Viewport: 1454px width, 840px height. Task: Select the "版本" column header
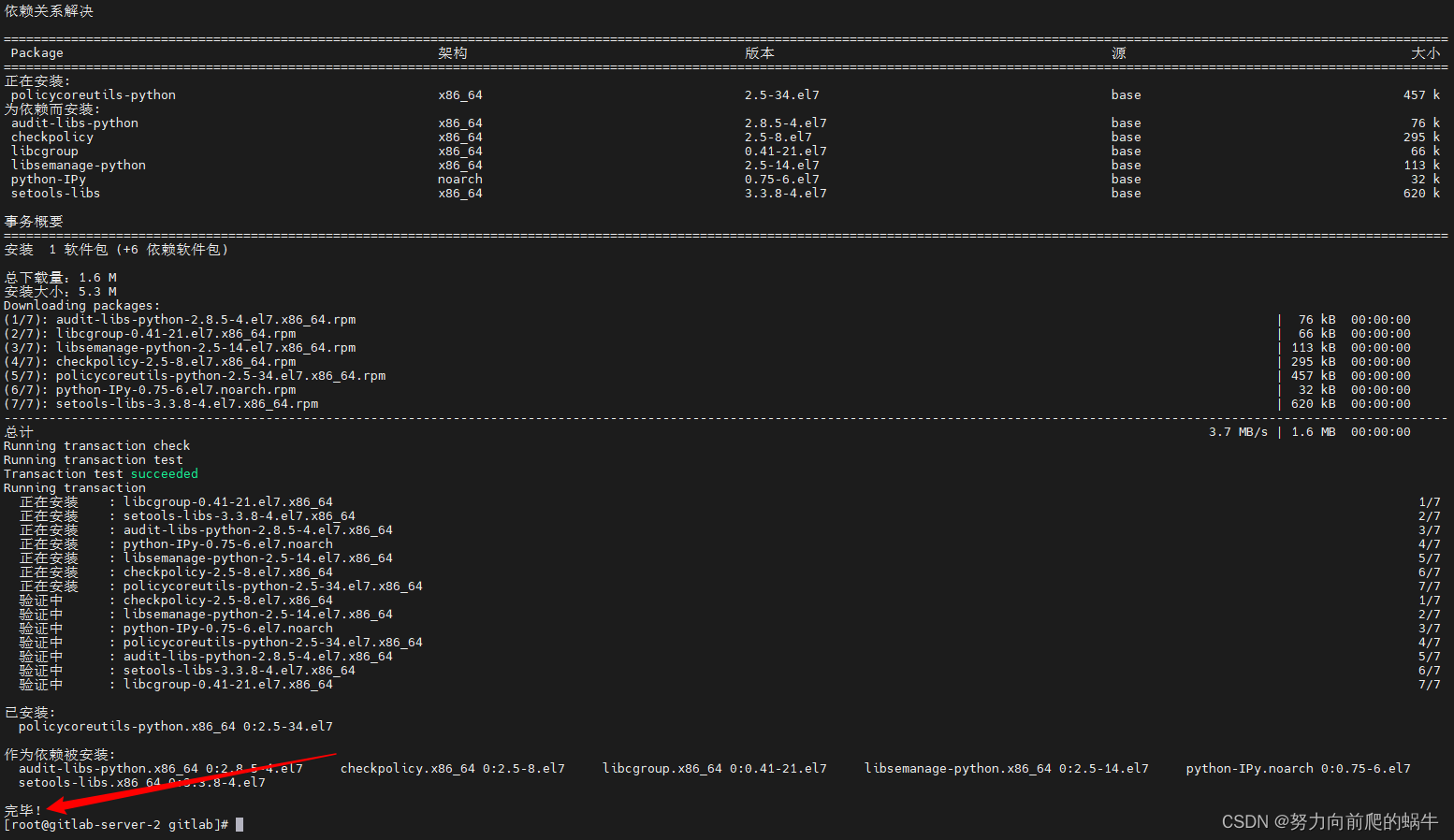point(760,53)
